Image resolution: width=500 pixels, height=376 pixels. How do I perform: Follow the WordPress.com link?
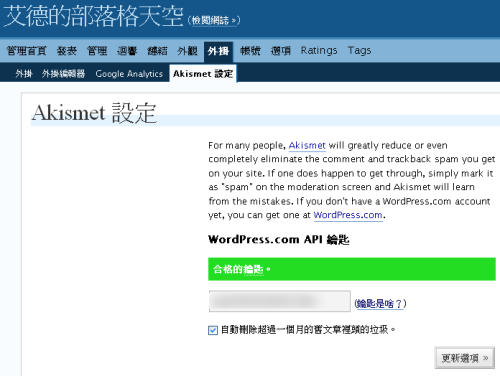click(x=348, y=215)
